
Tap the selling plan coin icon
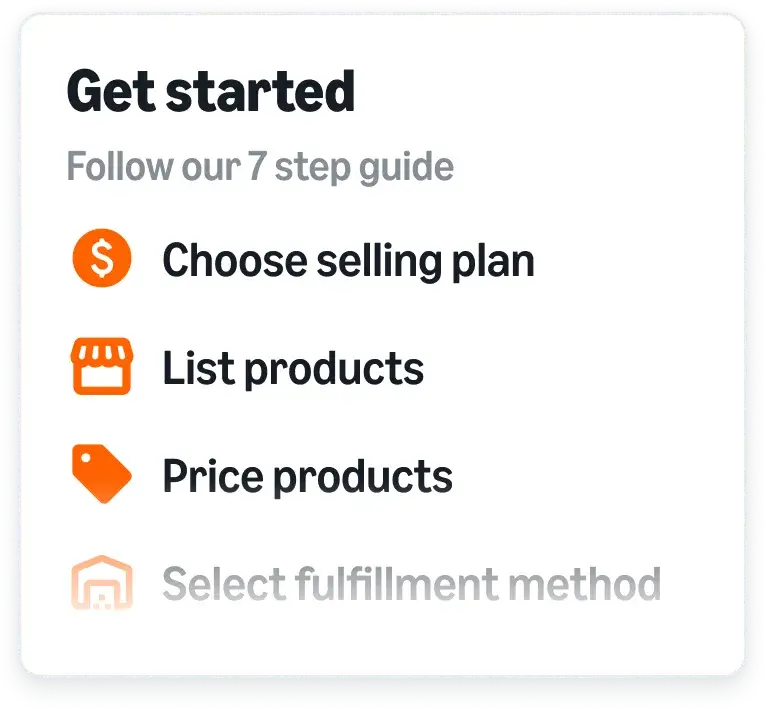click(102, 258)
